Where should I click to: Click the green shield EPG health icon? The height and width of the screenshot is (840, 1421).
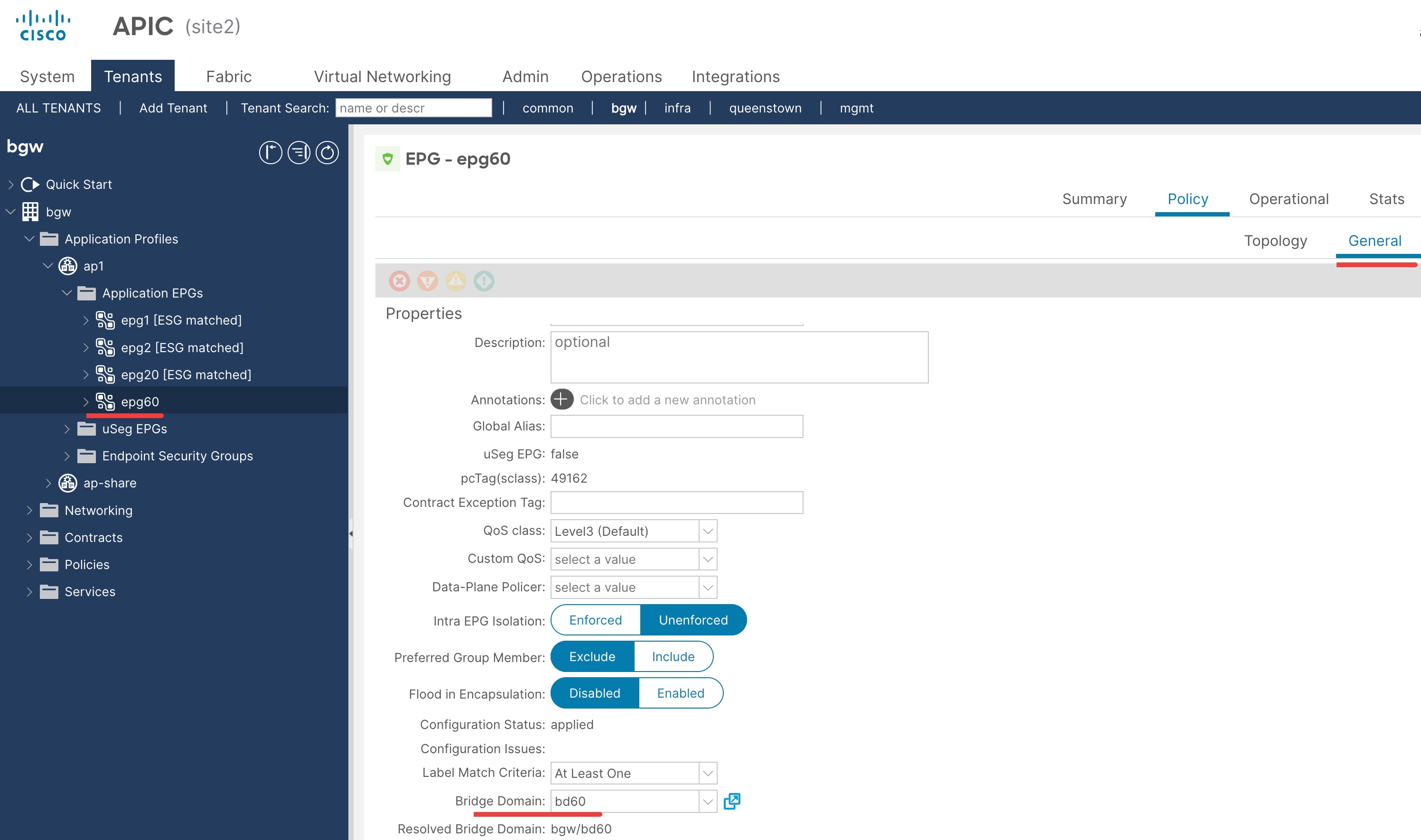388,159
